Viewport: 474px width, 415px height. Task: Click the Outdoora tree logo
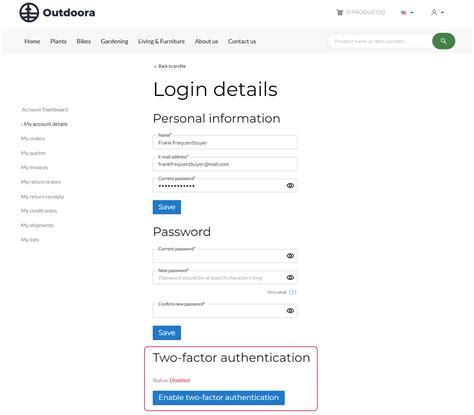(29, 12)
